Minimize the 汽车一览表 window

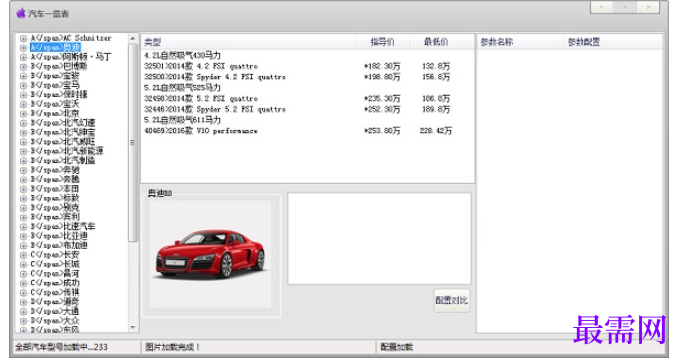tap(602, 7)
